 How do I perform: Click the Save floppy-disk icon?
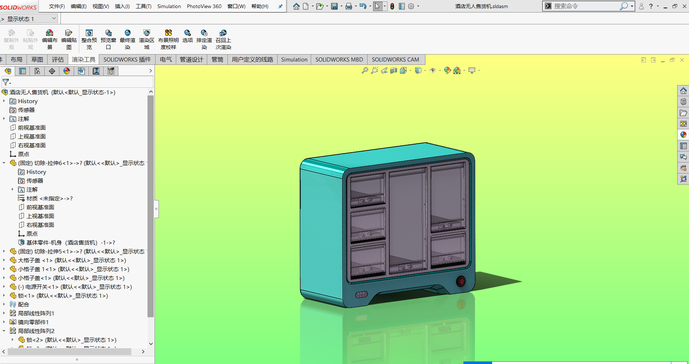pos(334,6)
